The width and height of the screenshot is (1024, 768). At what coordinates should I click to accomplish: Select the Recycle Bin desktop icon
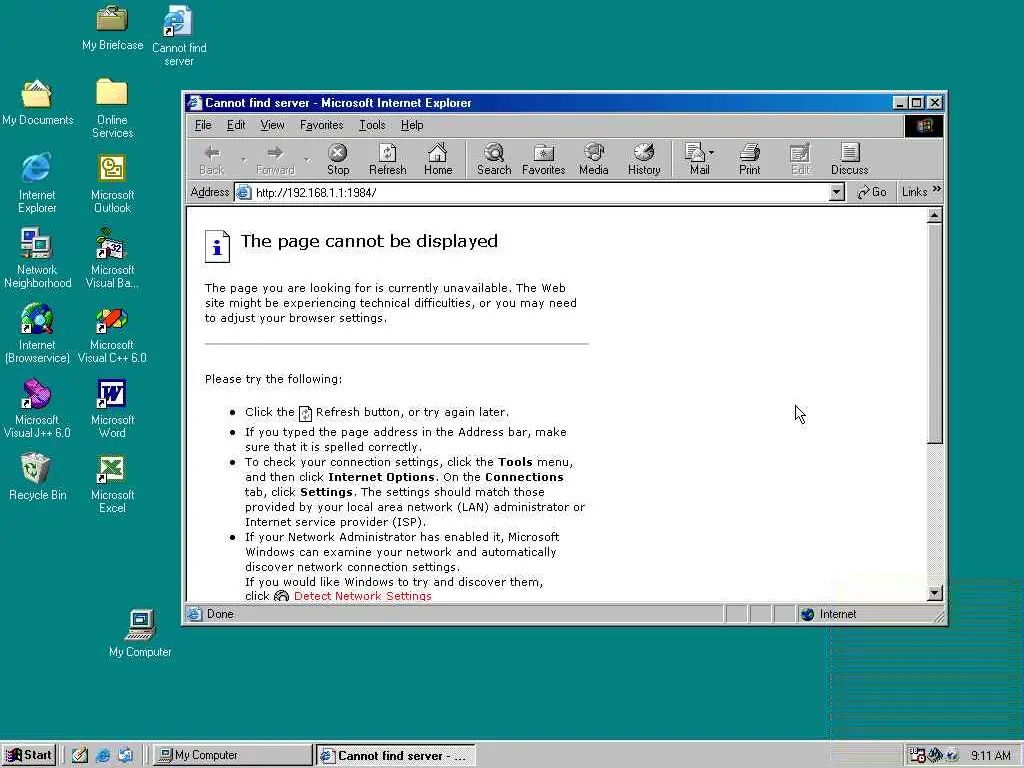pyautogui.click(x=37, y=477)
